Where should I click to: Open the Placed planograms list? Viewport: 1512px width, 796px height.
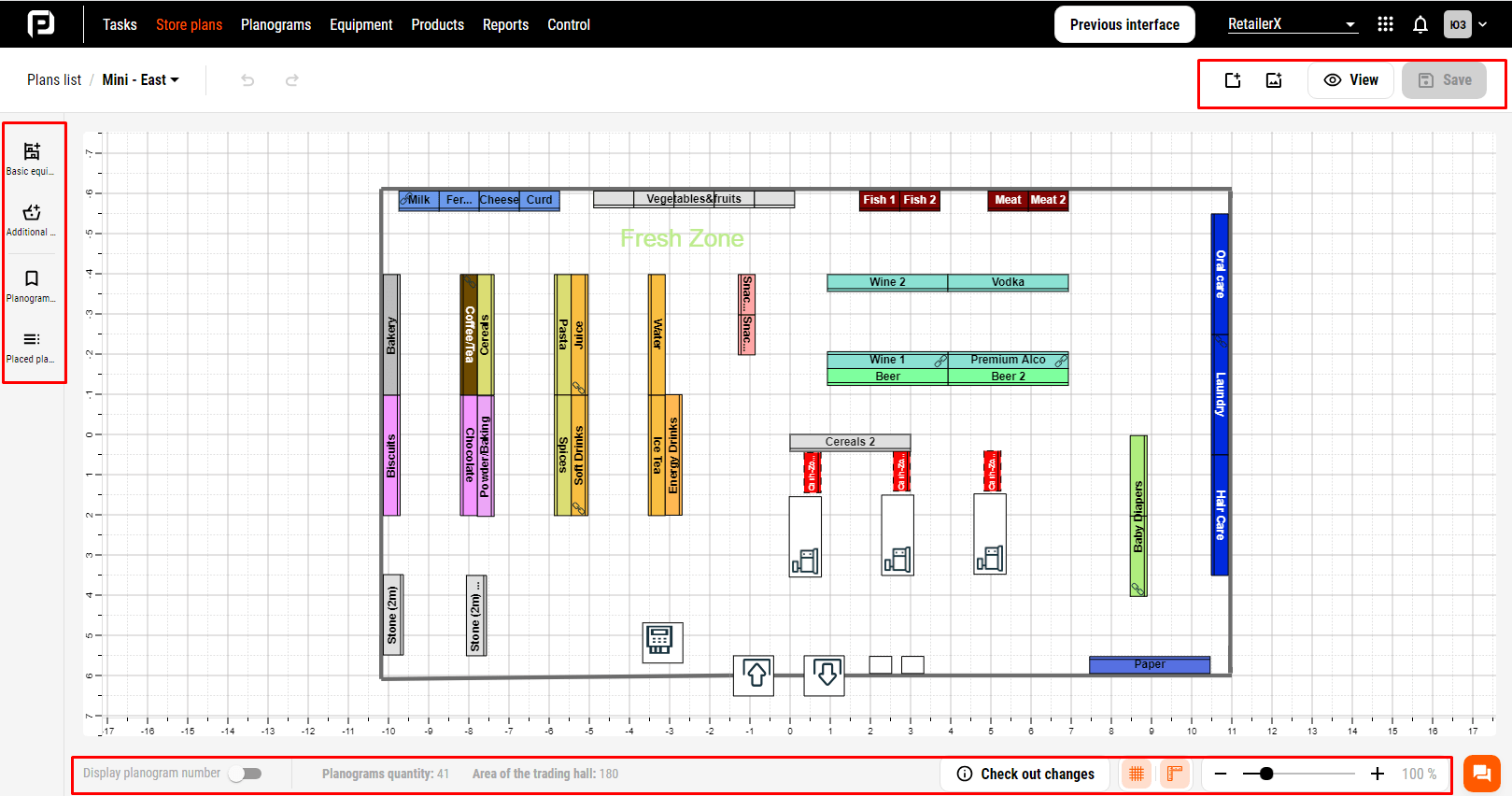[x=32, y=347]
